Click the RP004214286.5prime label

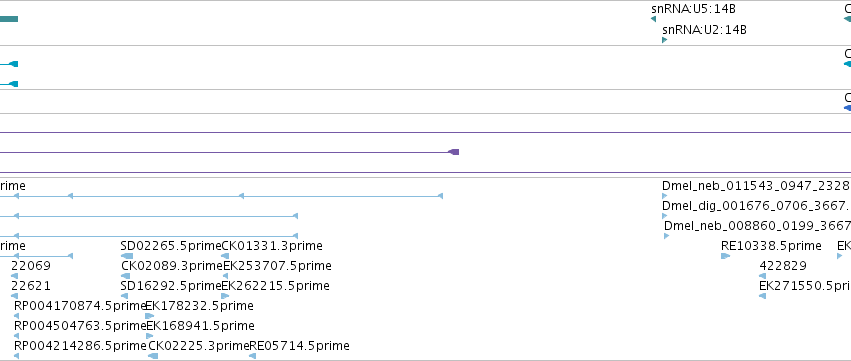point(80,346)
